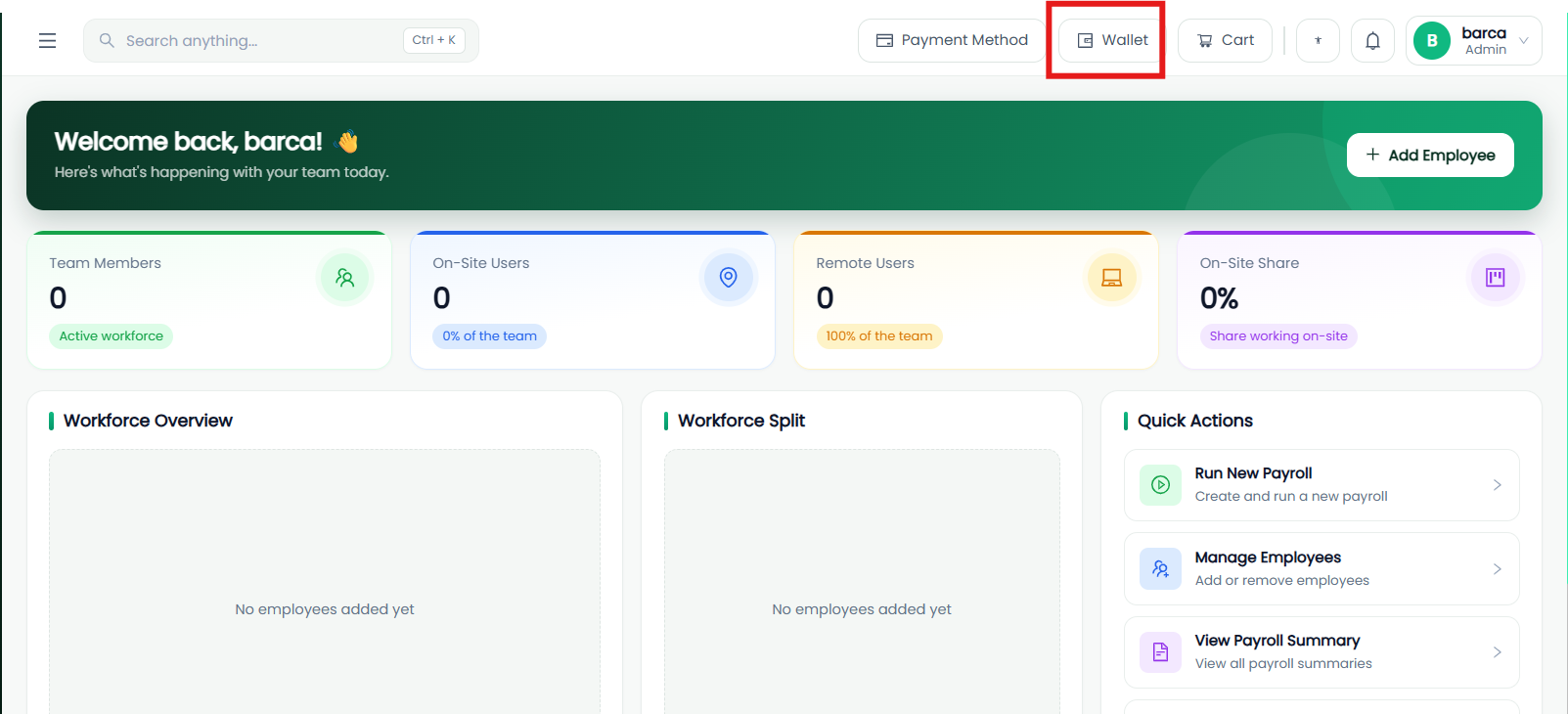Click the Run New Payroll play icon
The height and width of the screenshot is (714, 1568).
click(1161, 485)
